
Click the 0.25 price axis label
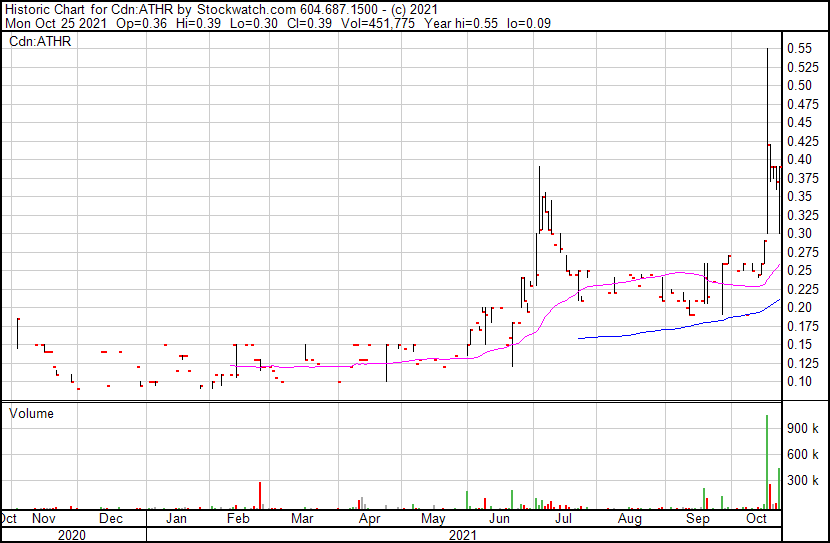[799, 270]
